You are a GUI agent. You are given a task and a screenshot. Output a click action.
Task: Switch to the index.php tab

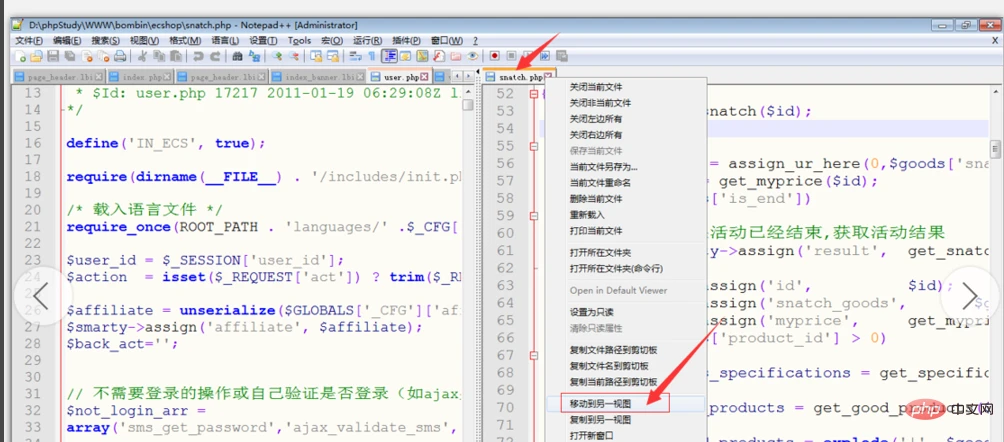click(x=140, y=77)
